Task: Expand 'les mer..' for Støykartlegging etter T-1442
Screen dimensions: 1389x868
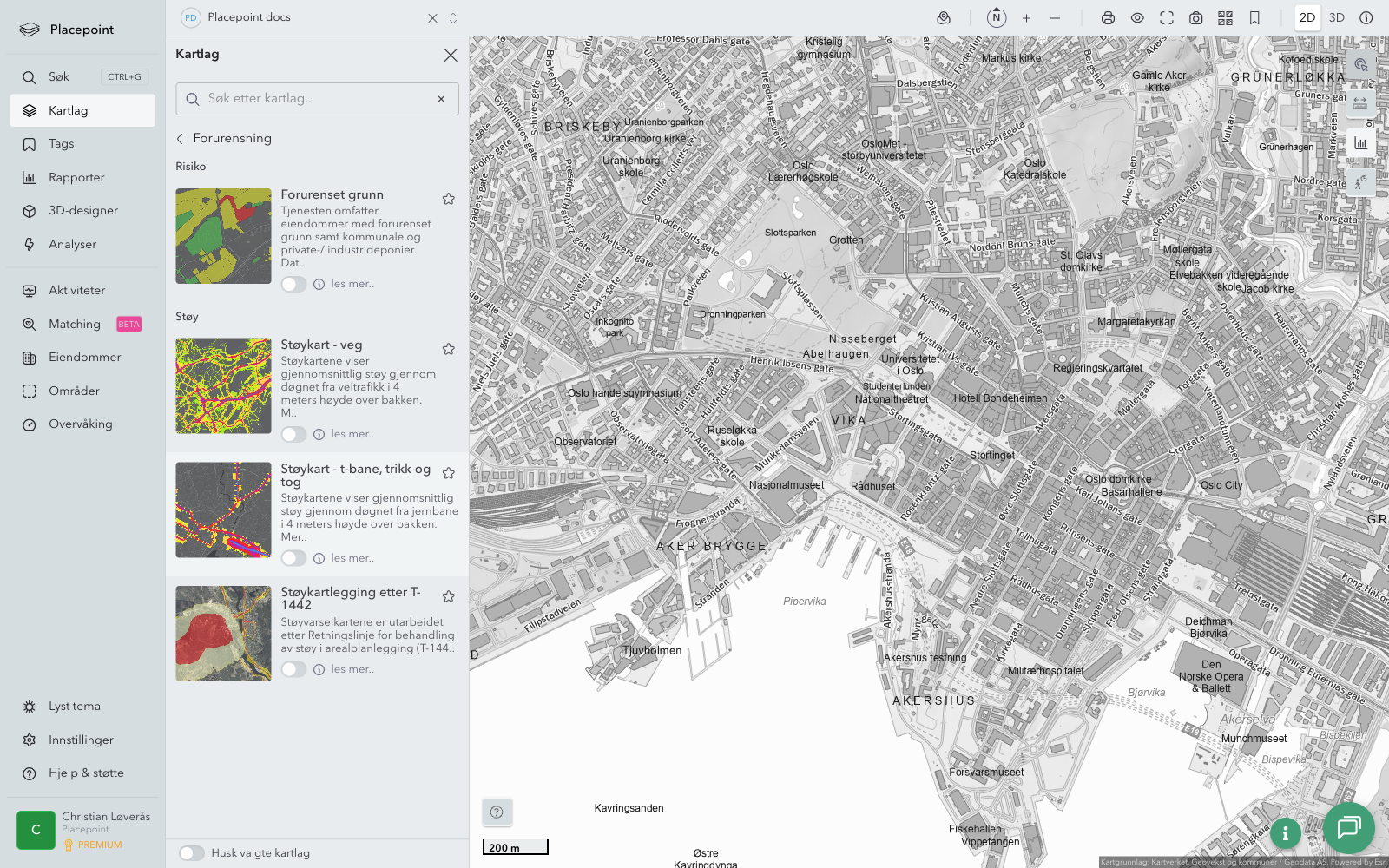Action: (352, 669)
